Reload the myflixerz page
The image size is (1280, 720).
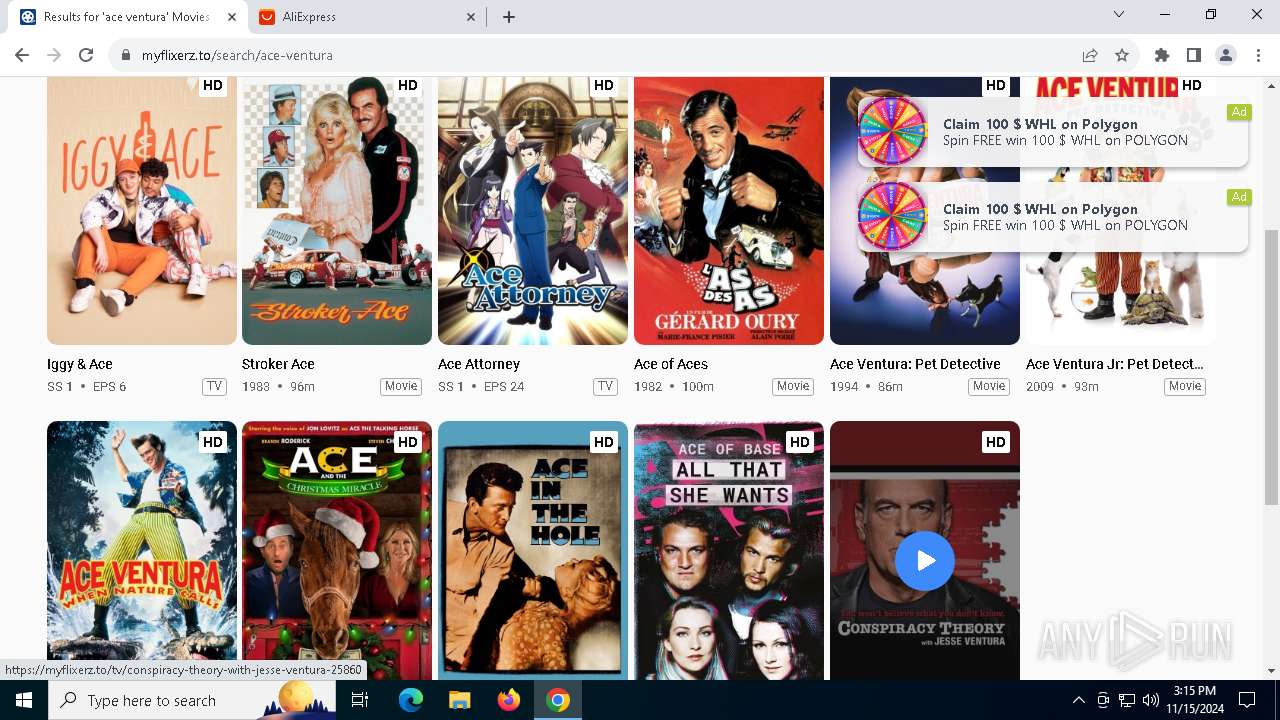coord(86,55)
